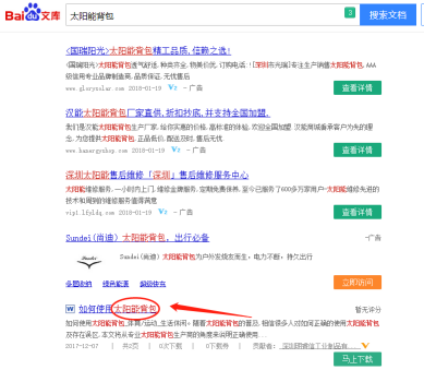Click the V2 badge beside www.glorysolar.com
Image resolution: width=425 pixels, height=370 pixels.
pyautogui.click(x=172, y=88)
